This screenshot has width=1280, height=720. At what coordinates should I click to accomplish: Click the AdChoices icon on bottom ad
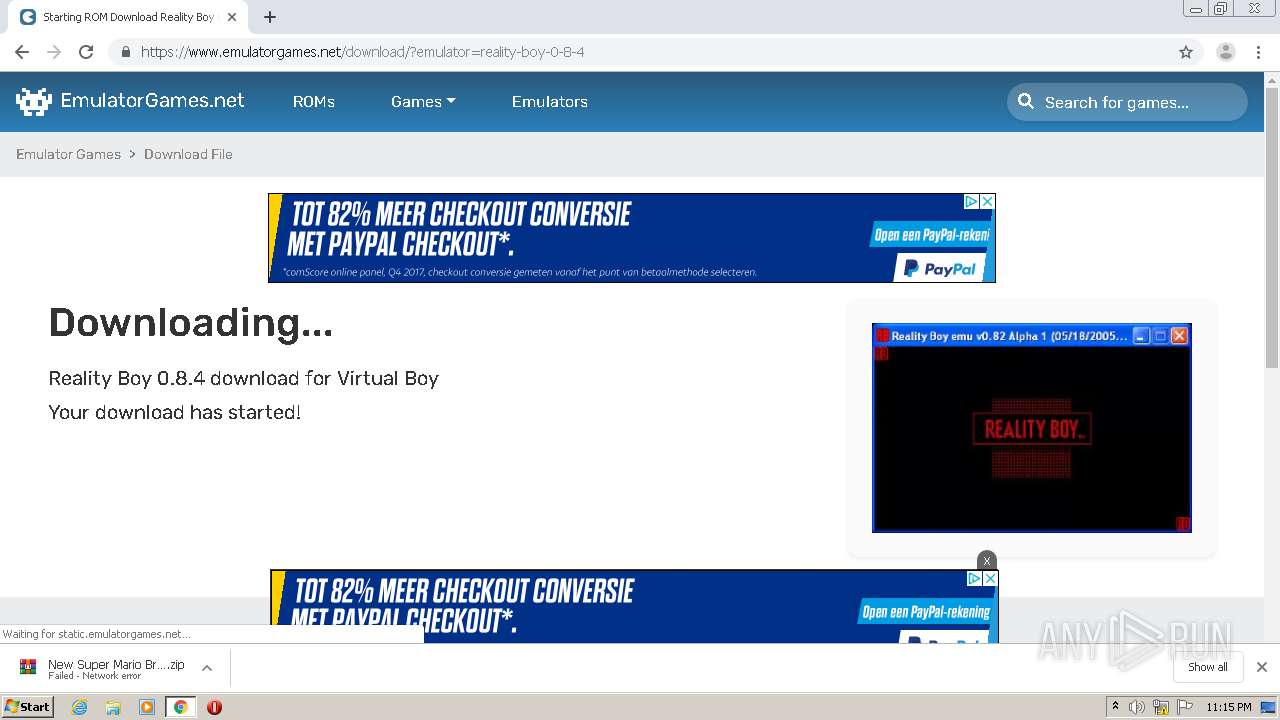pyautogui.click(x=974, y=578)
